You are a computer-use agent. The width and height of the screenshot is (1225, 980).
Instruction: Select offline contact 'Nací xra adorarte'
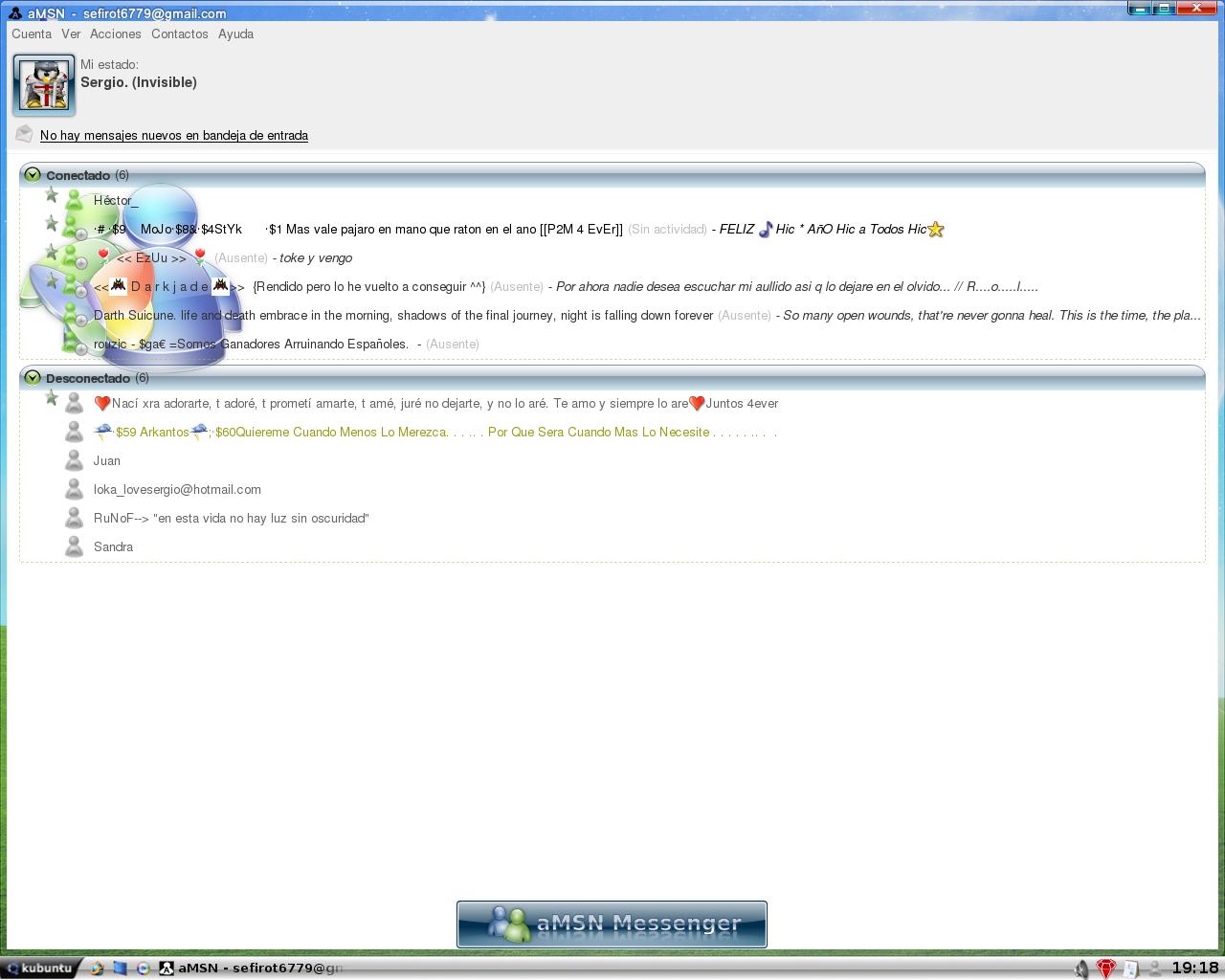pos(436,404)
